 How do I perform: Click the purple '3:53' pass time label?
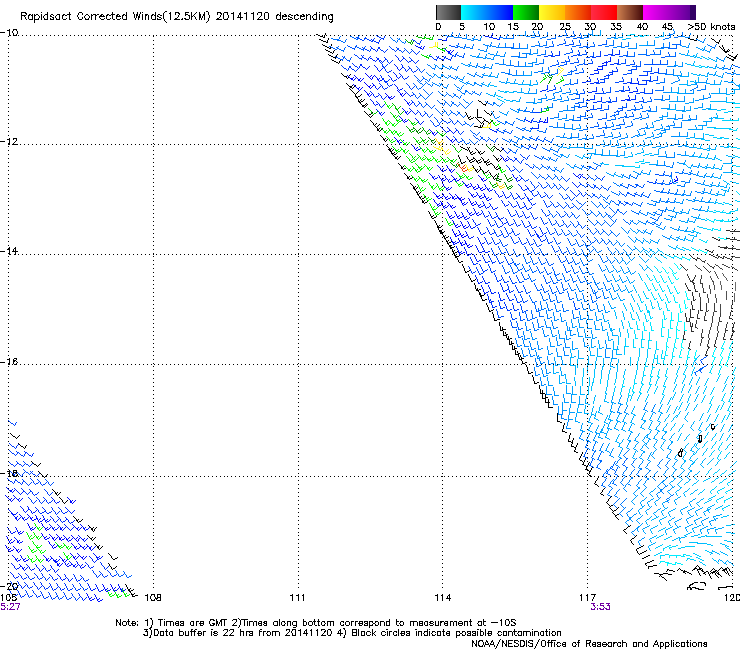point(600,607)
